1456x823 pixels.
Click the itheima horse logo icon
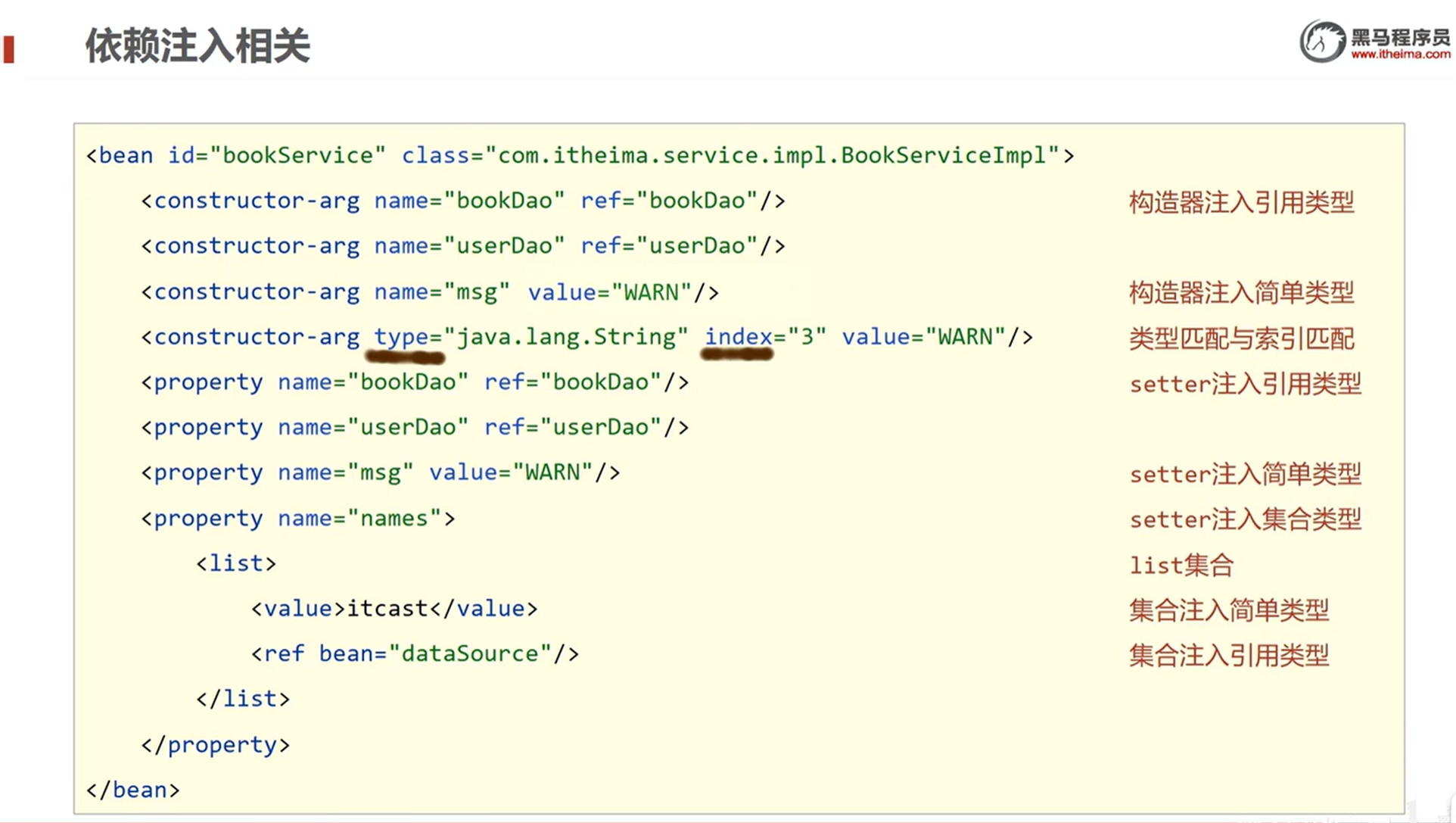1322,42
